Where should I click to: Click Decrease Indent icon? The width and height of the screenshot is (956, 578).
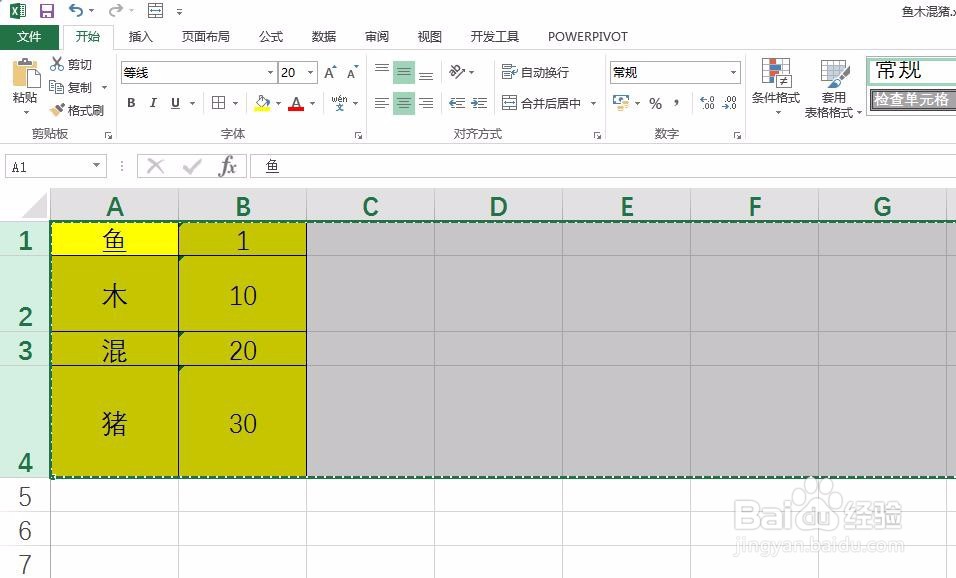coord(457,103)
